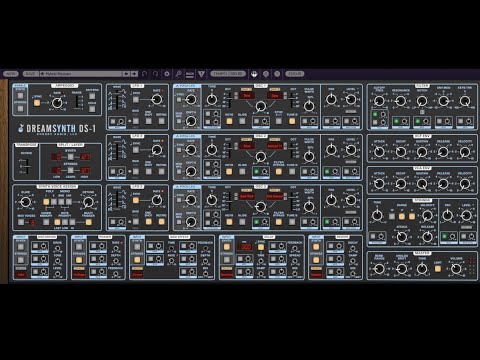The image size is (480, 360).
Task: Click the Filter Resonance knob
Action: (400, 101)
